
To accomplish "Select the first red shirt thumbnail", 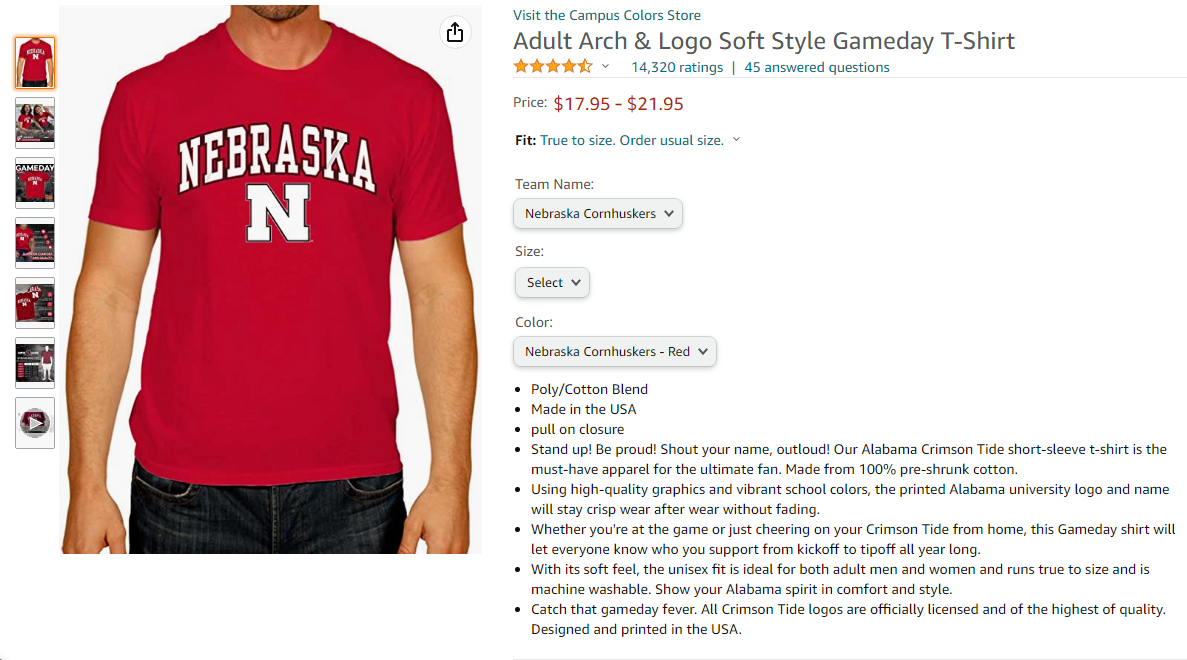I will [x=35, y=63].
